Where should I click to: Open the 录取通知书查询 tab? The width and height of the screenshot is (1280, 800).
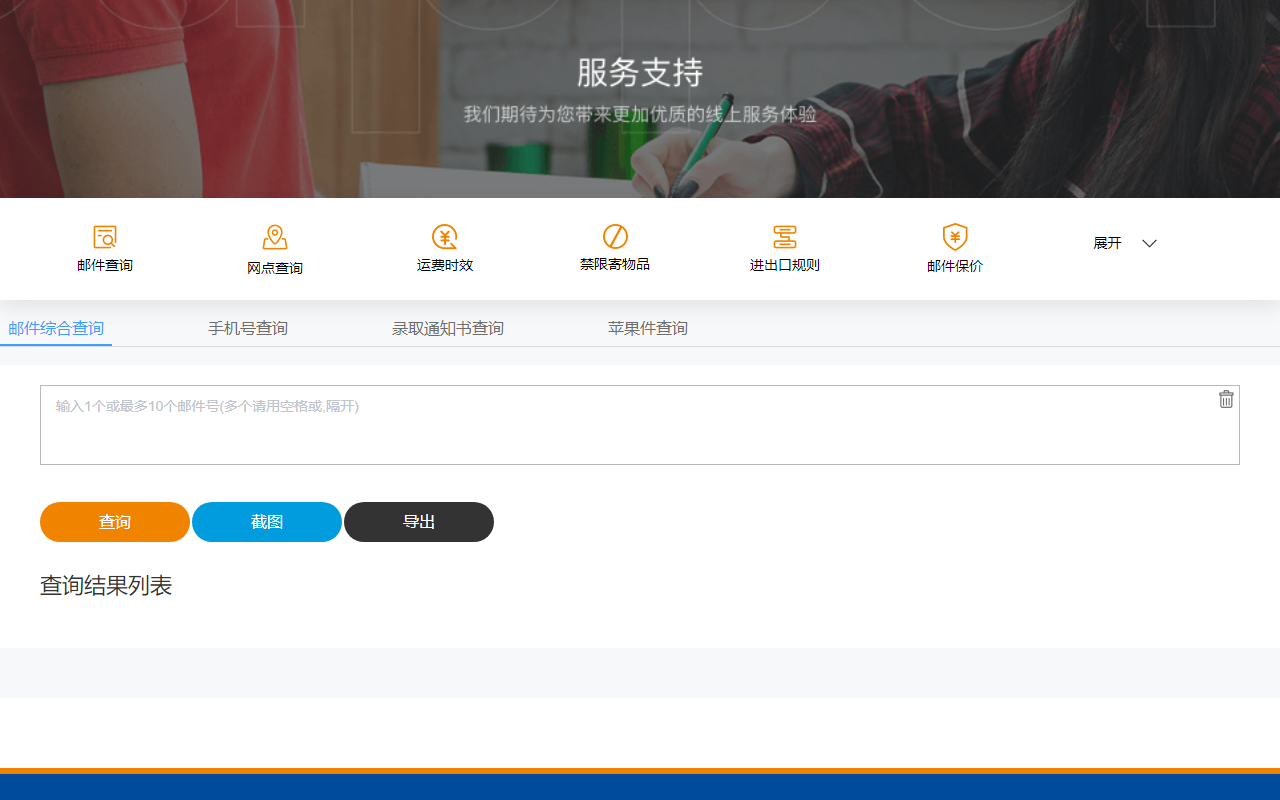click(x=448, y=327)
